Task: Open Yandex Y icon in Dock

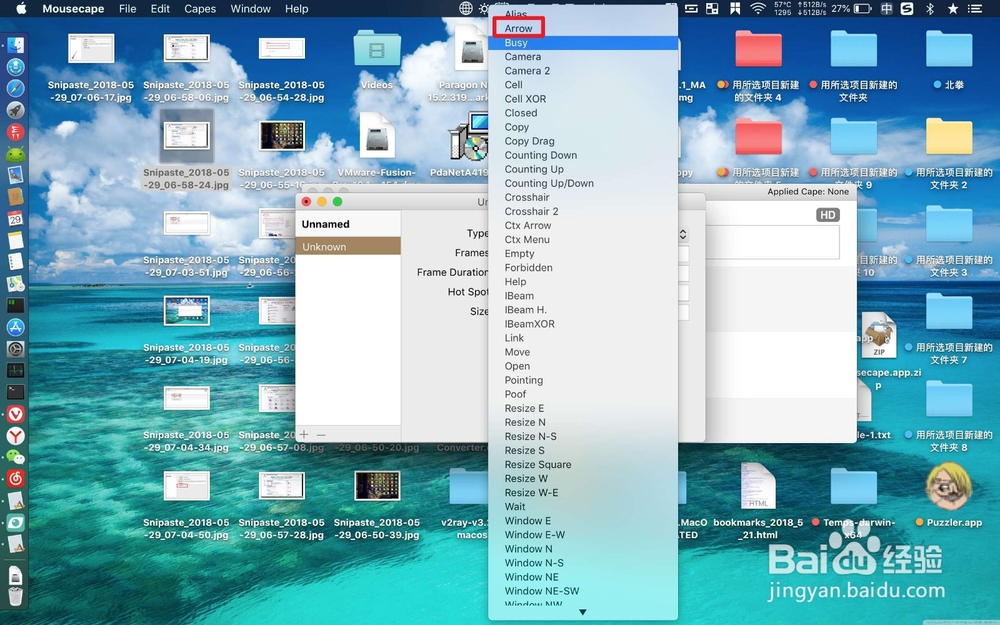Action: [15, 436]
